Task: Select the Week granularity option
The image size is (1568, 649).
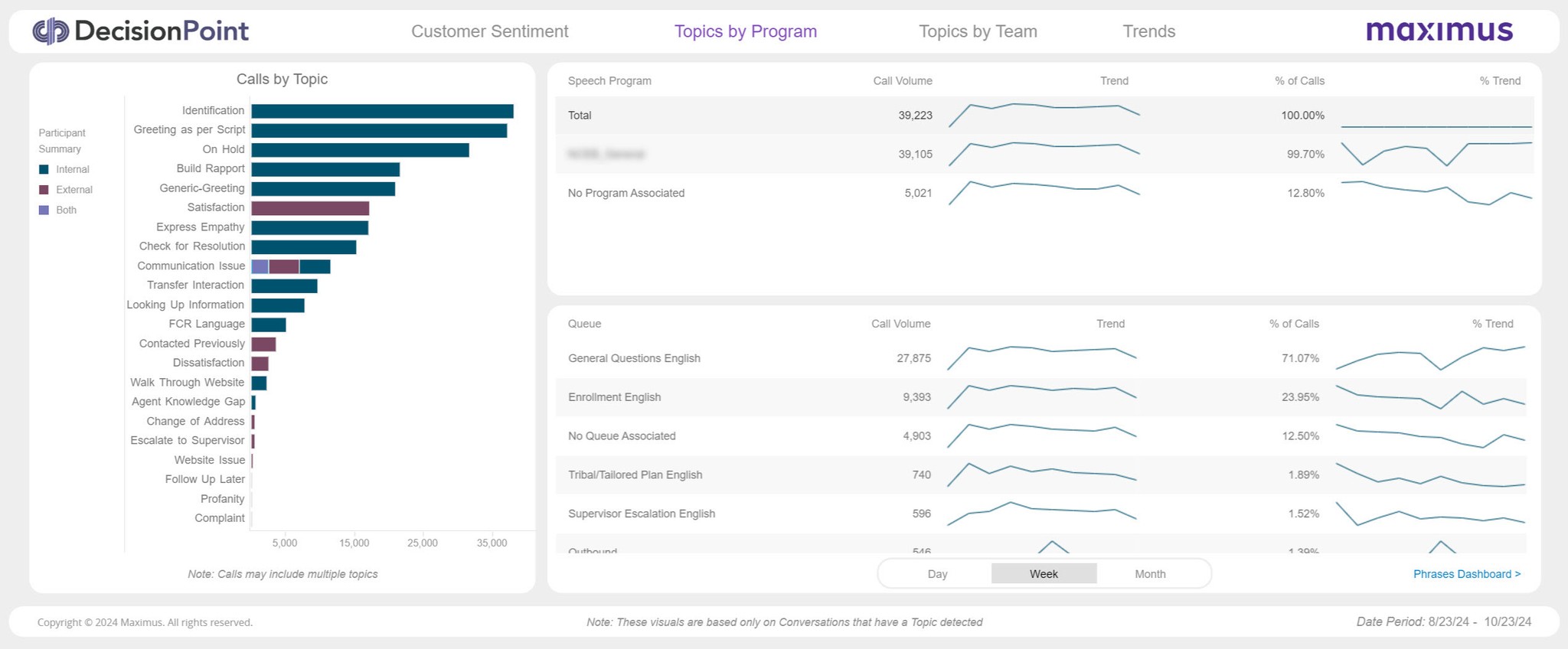Action: (x=1044, y=574)
